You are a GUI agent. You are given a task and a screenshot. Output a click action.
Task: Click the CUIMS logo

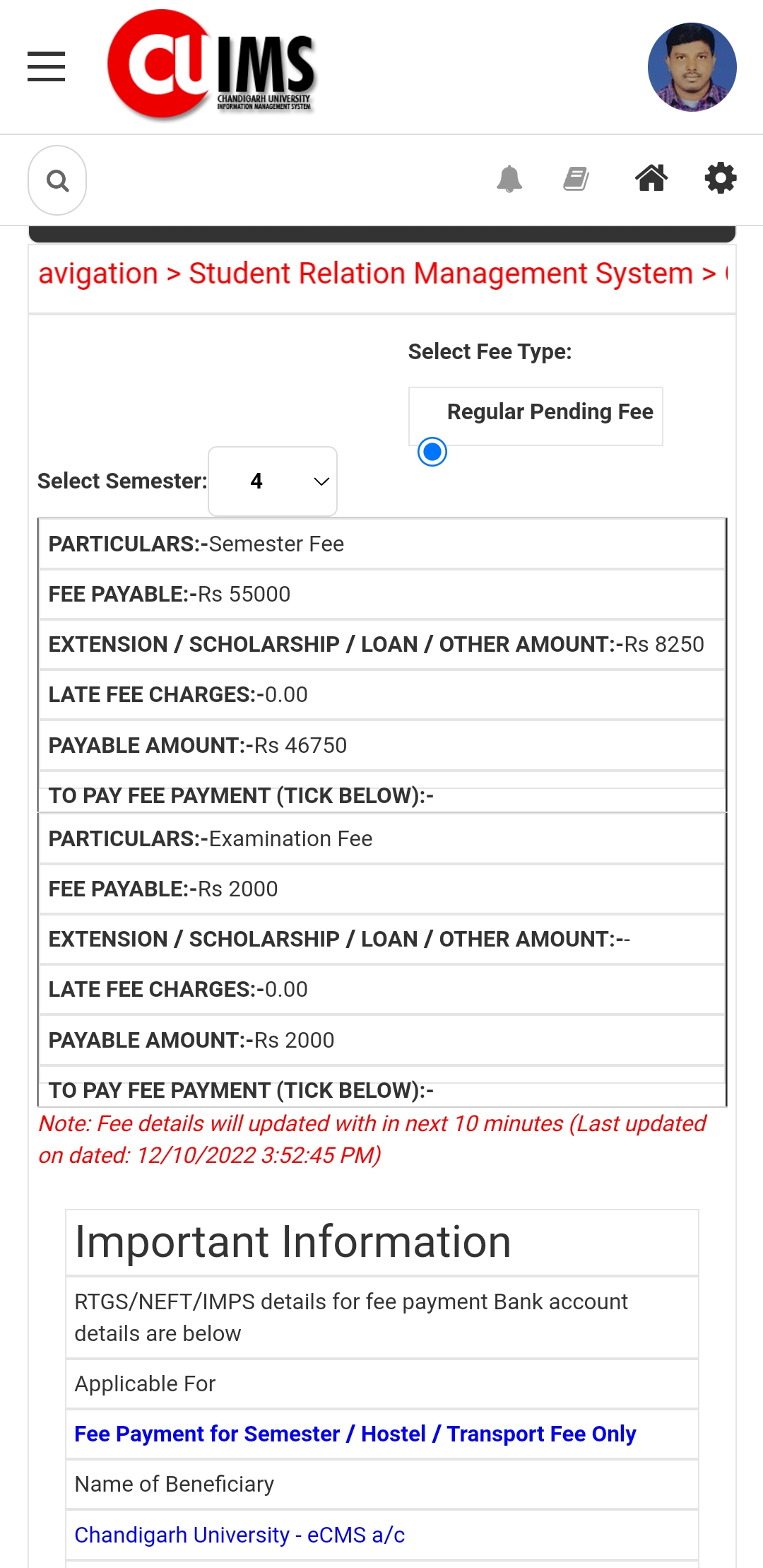click(x=211, y=65)
